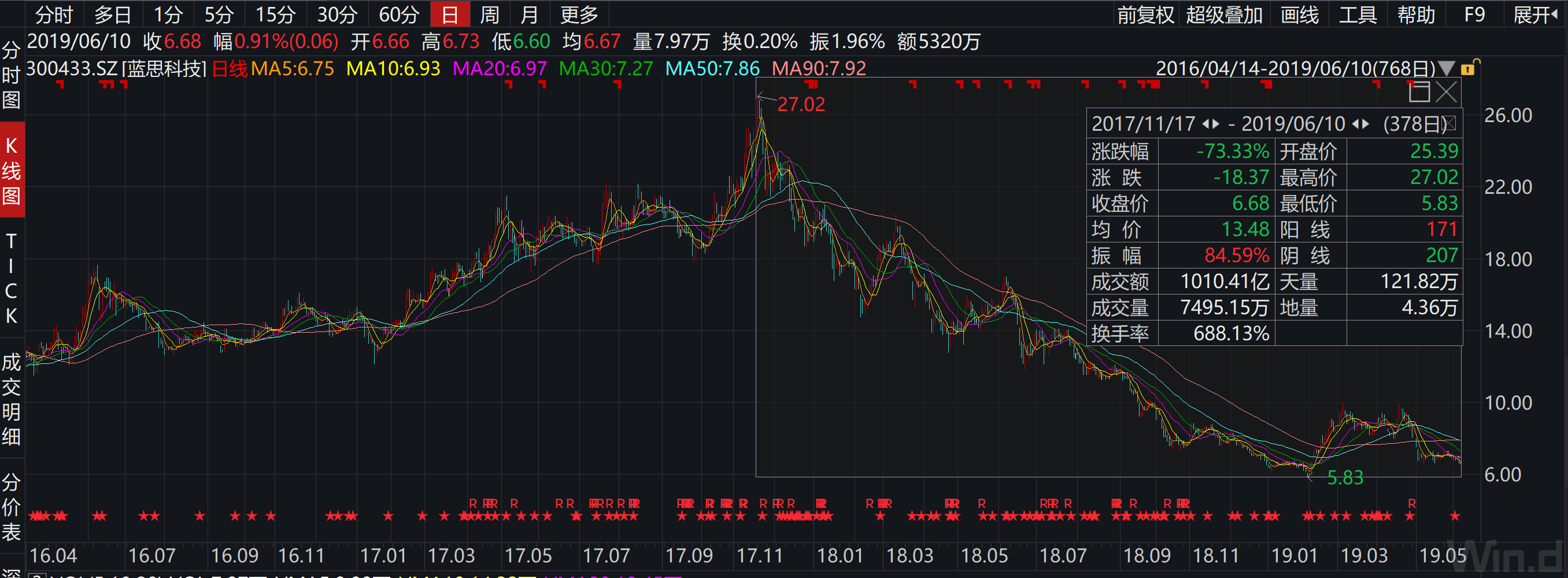1568x578 pixels.
Task: Close the interval selection overlay with the large X
Action: click(x=1446, y=92)
